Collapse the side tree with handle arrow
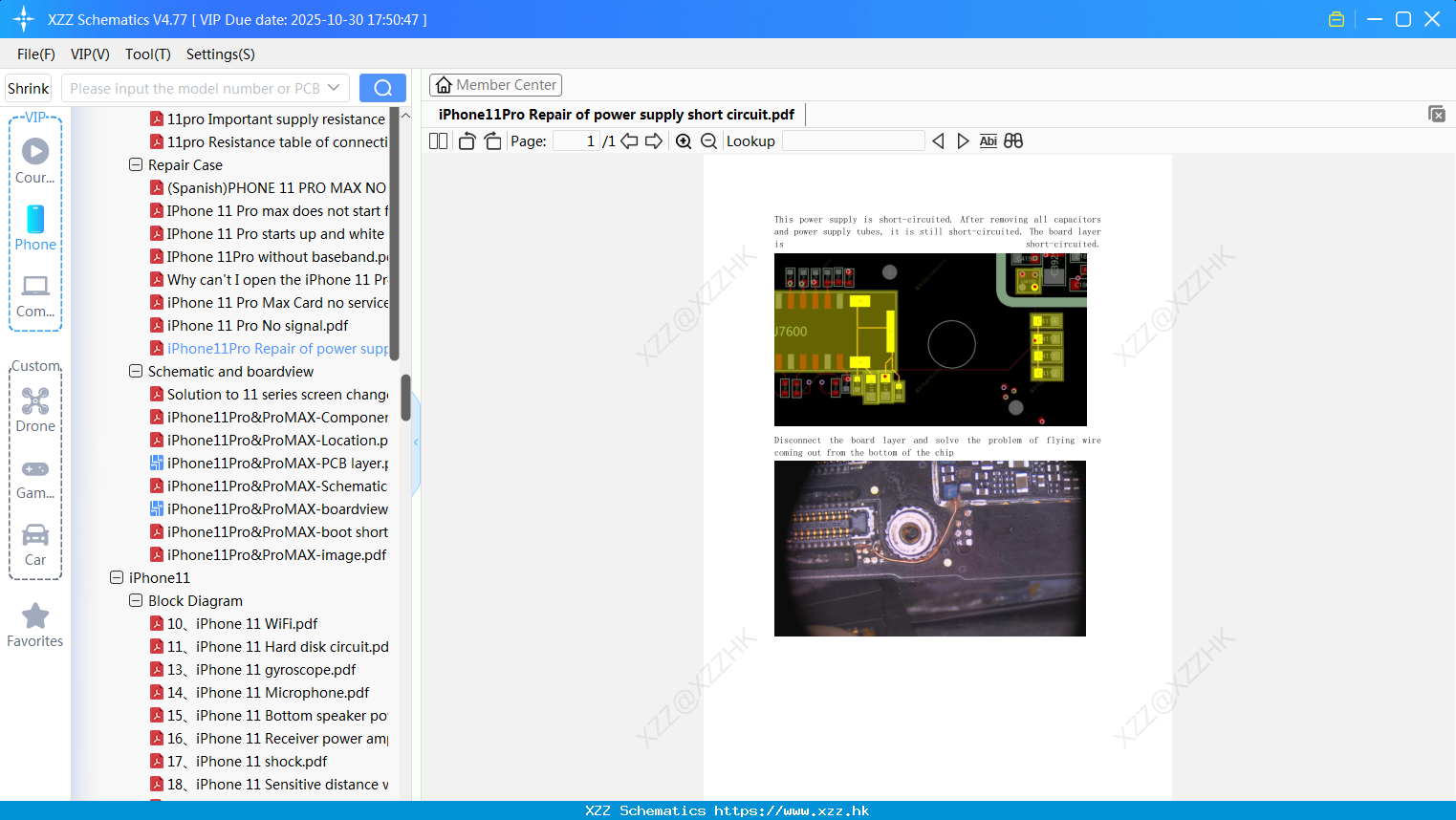Viewport: 1456px width, 820px height. click(416, 442)
